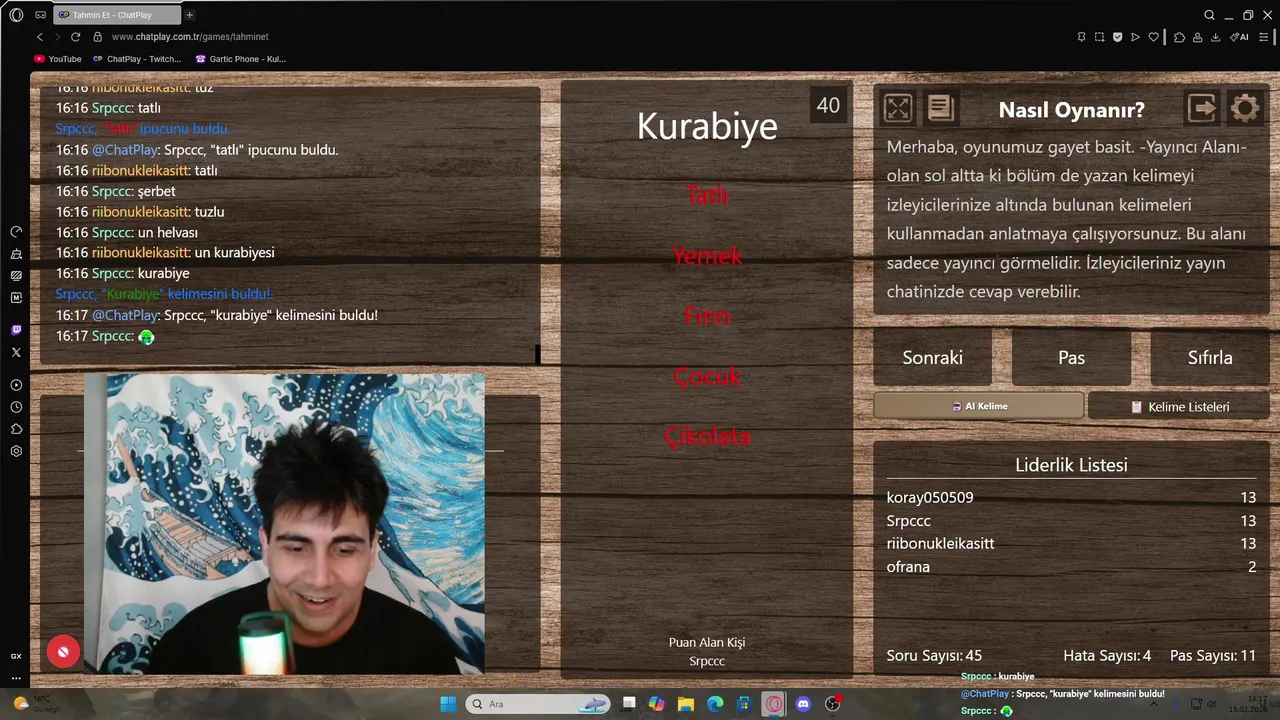The width and height of the screenshot is (1280, 720).
Task: Open Microsoft Edge from the taskbar
Action: 715,704
